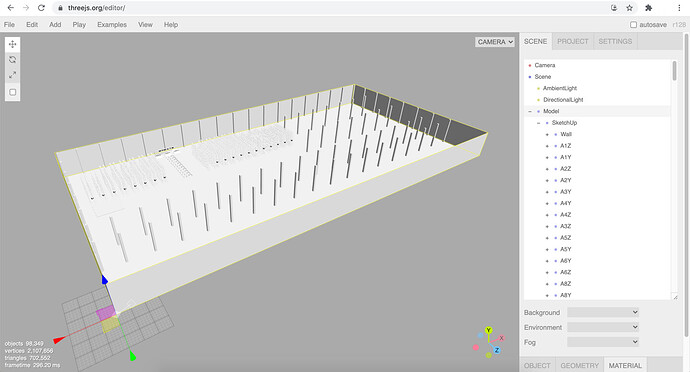Switch to the MATERIAL tab
The width and height of the screenshot is (690, 372).
point(625,365)
